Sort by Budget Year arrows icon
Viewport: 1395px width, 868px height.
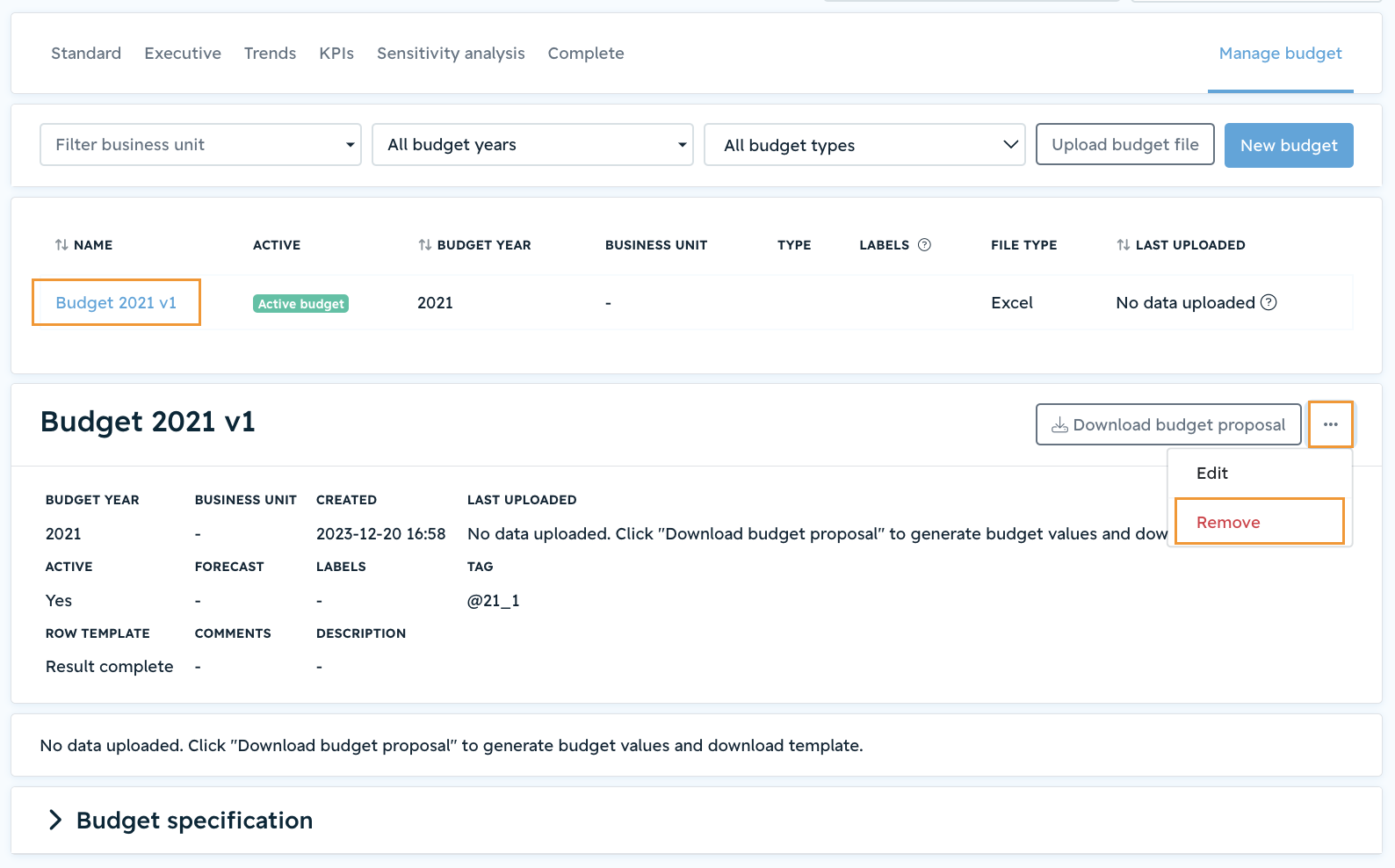pos(425,245)
